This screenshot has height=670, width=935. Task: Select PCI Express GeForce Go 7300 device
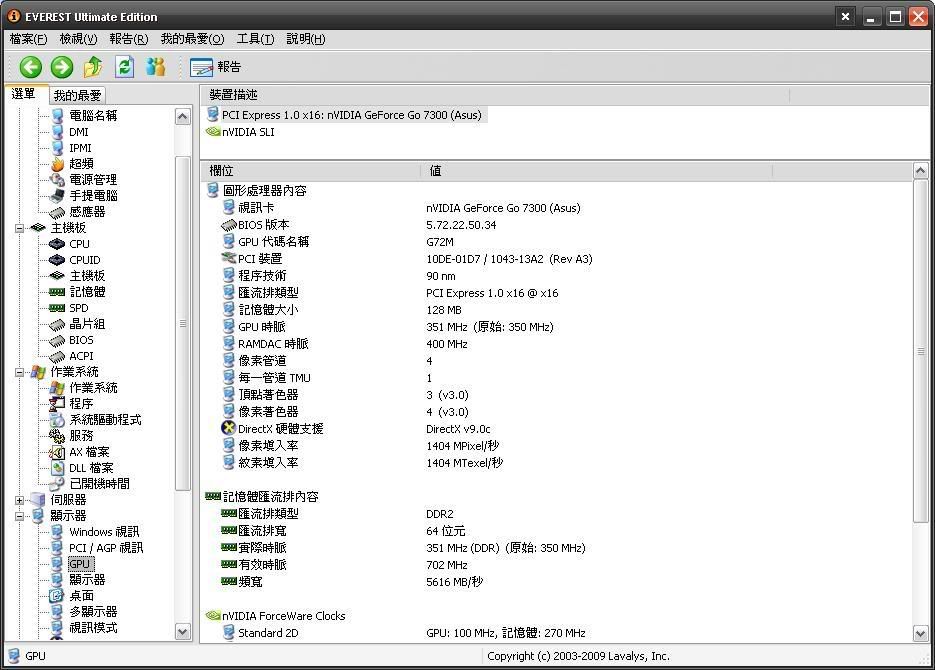pos(346,115)
